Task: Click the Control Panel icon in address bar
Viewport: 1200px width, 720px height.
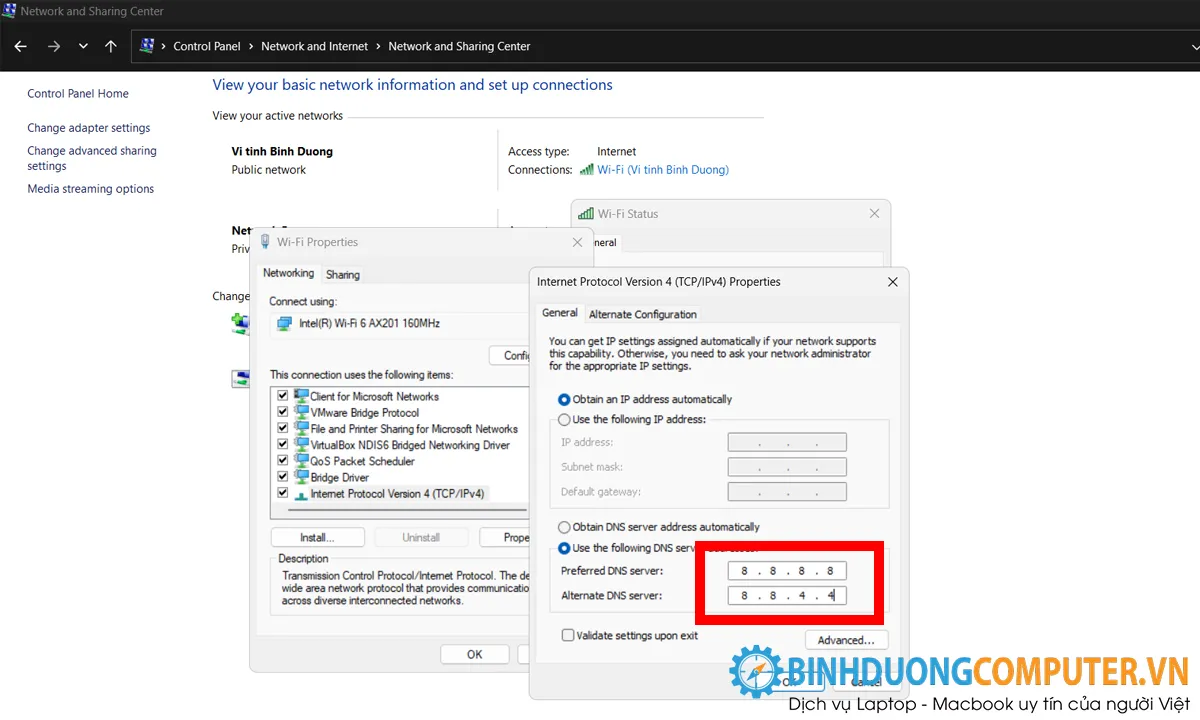Action: click(147, 45)
